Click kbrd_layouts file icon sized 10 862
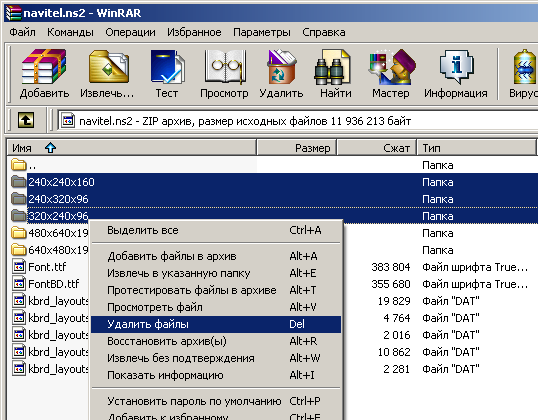This screenshot has height=420, width=538. [19, 352]
